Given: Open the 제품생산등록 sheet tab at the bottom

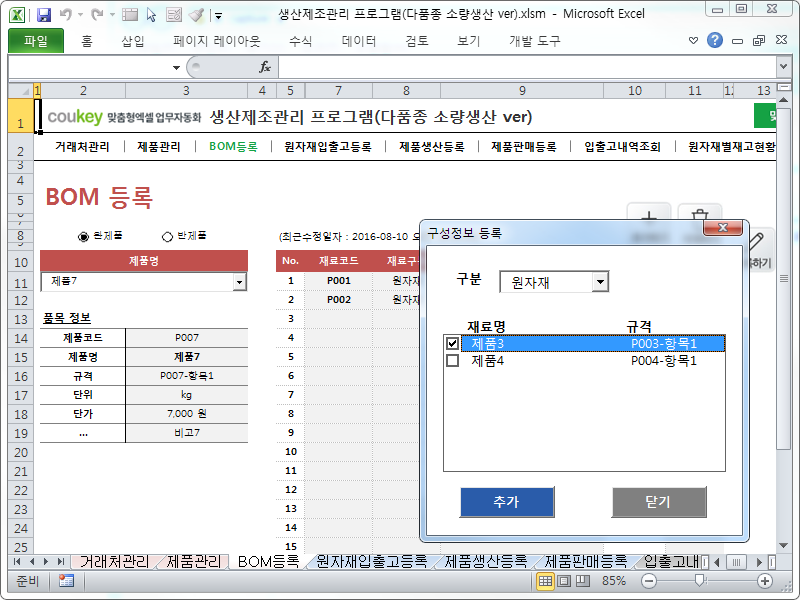Looking at the screenshot, I should tap(486, 562).
